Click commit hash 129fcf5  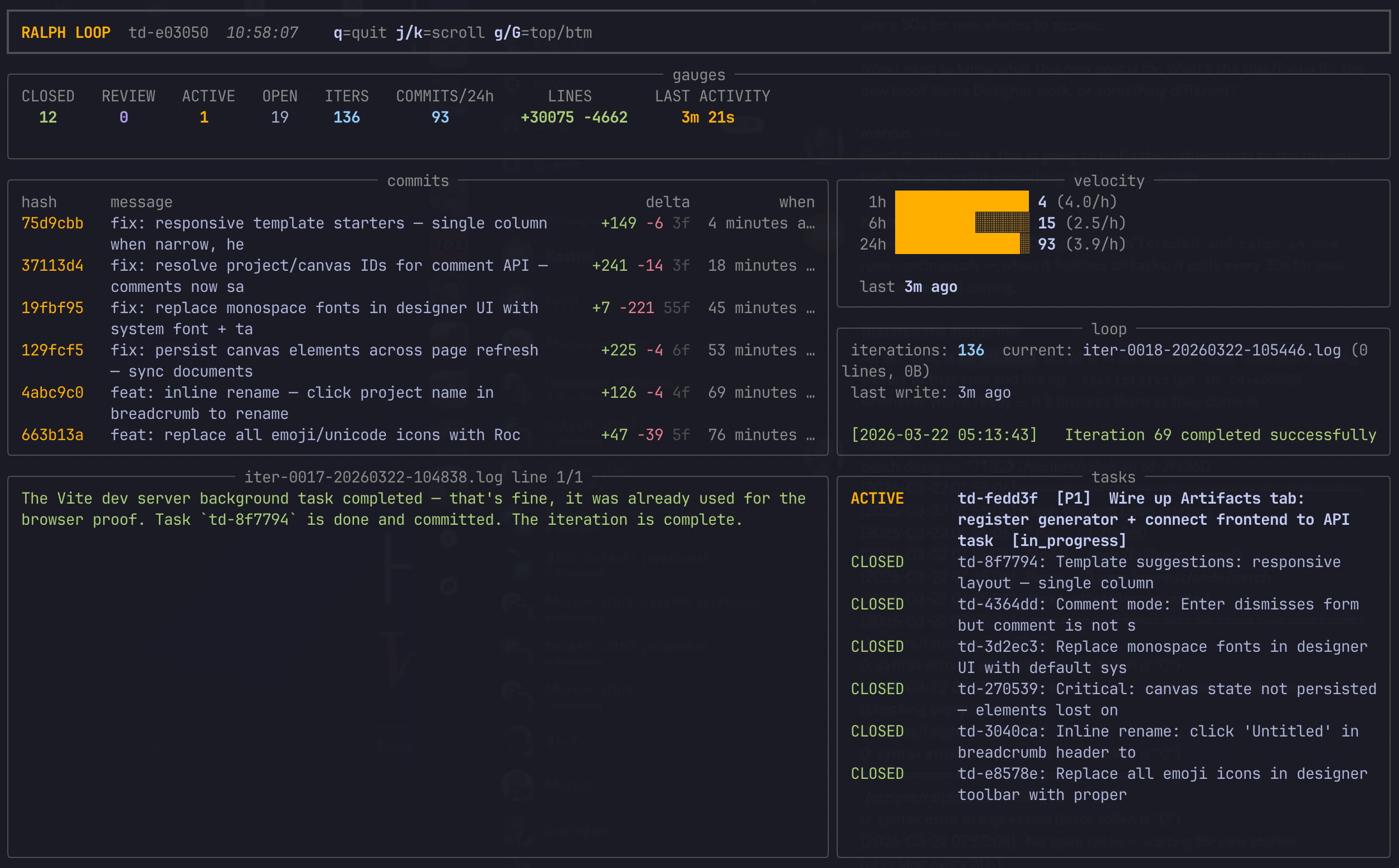pos(52,351)
